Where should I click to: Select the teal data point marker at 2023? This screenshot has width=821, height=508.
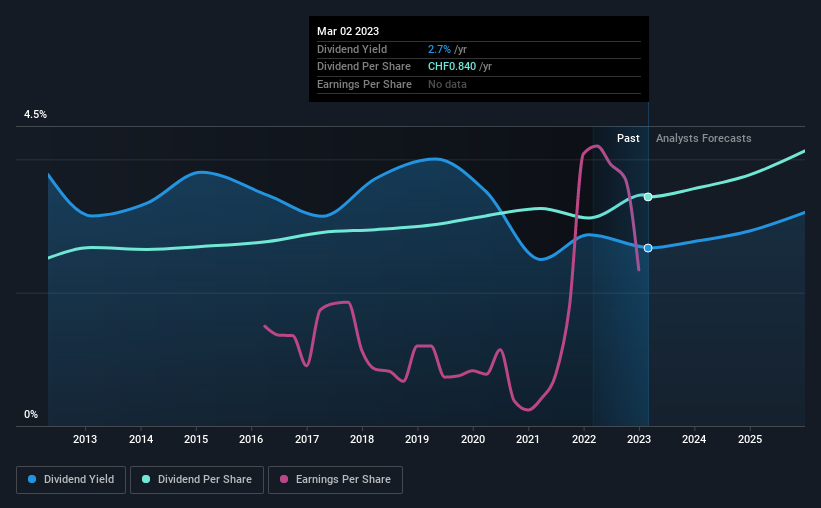648,197
